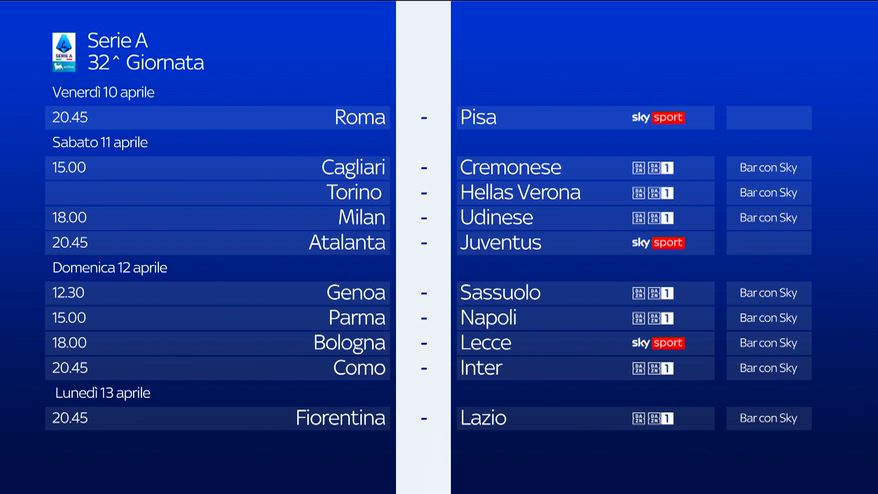The width and height of the screenshot is (878, 494).
Task: Click the Fiorentina team name
Action: [x=340, y=418]
